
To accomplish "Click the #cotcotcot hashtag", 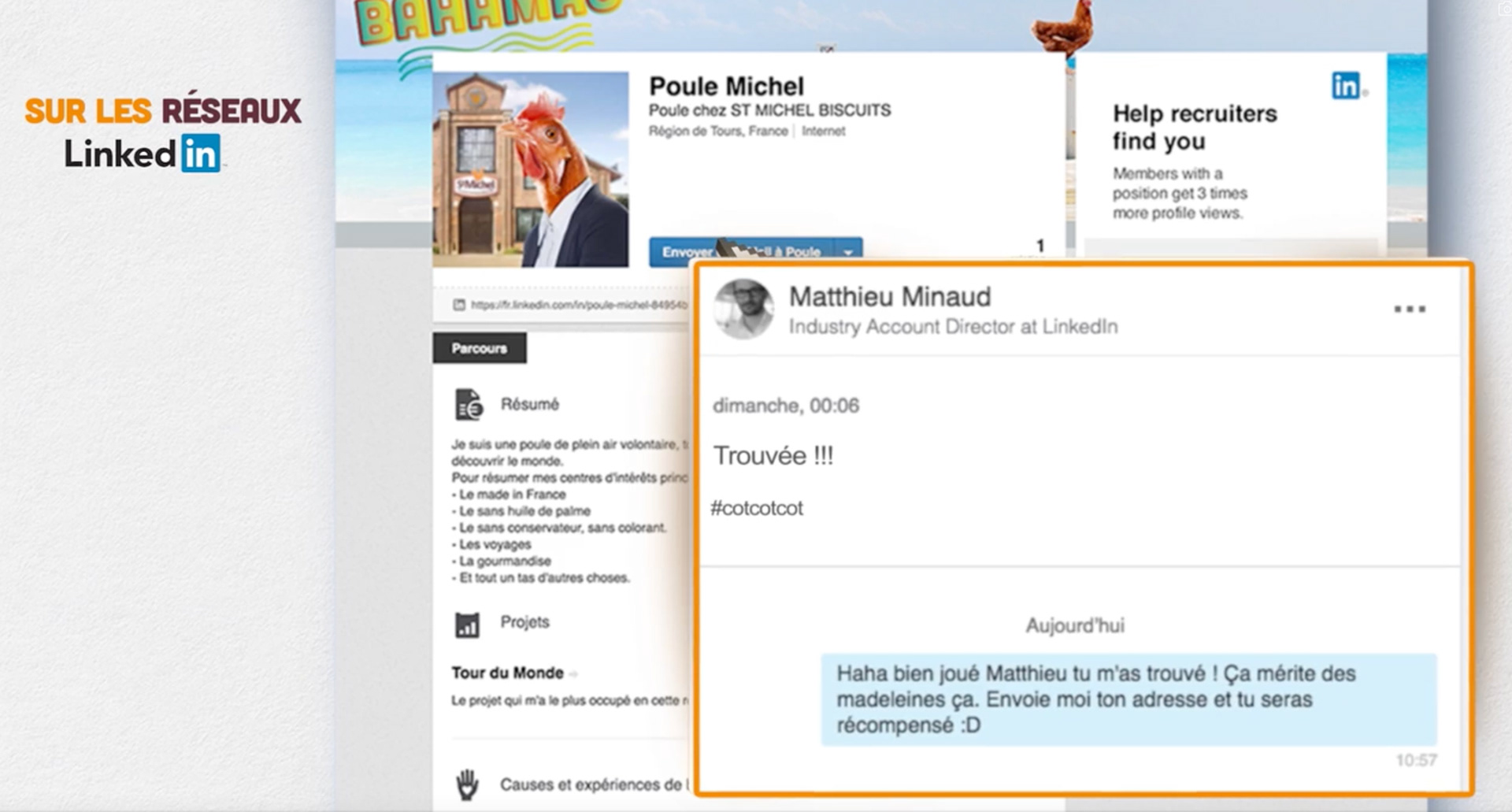I will coord(757,508).
